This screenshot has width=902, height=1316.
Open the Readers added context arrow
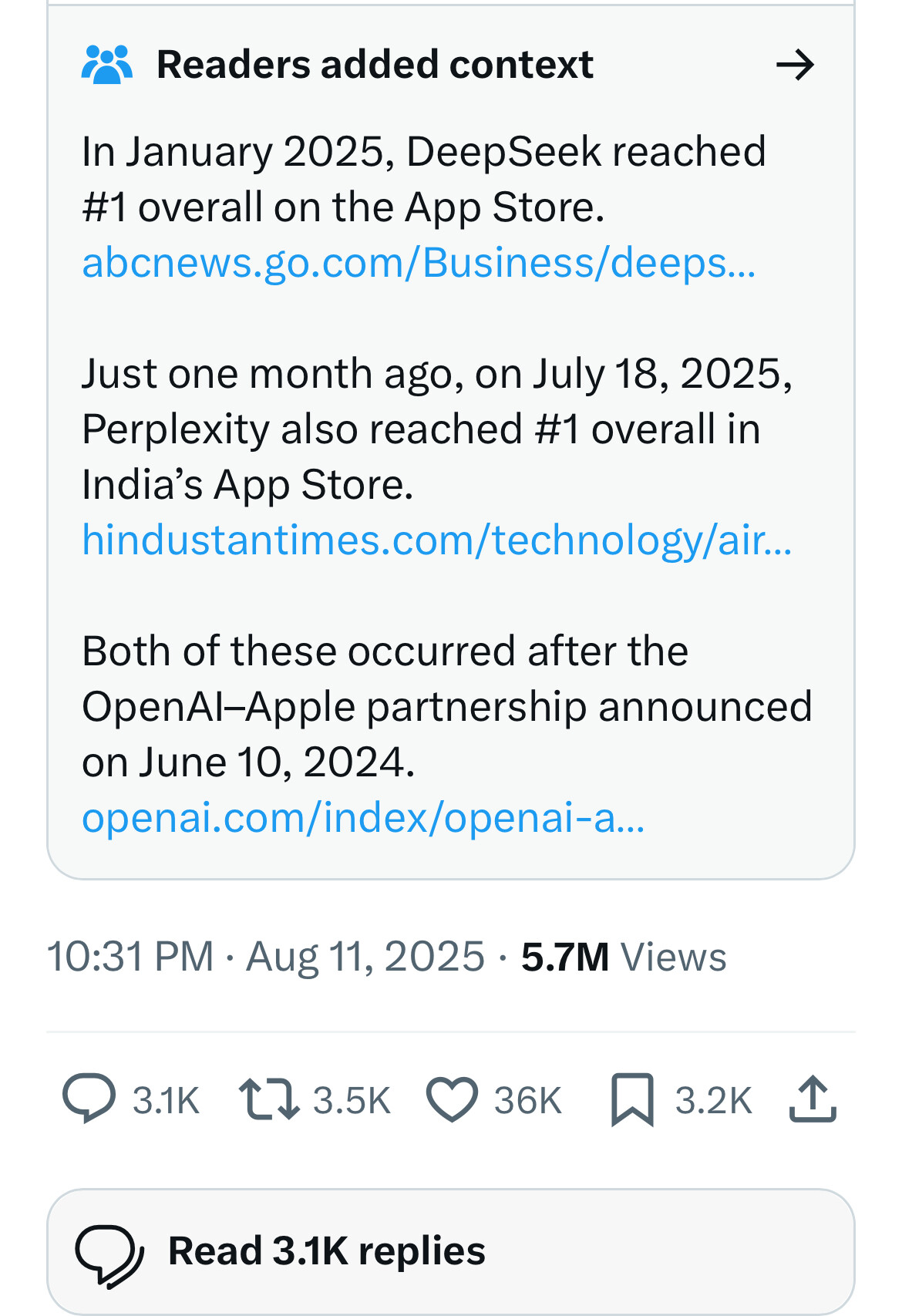tap(795, 65)
